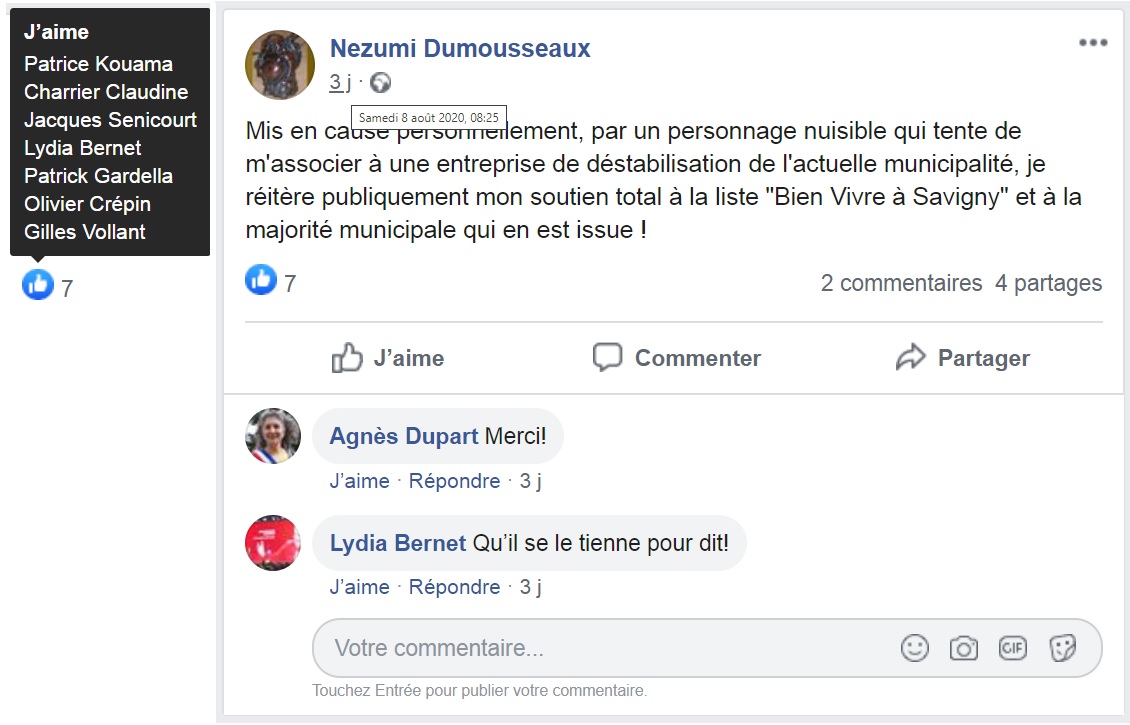Open the post options three-dots menu
Viewport: 1130px width, 725px height.
pyautogui.click(x=1092, y=43)
